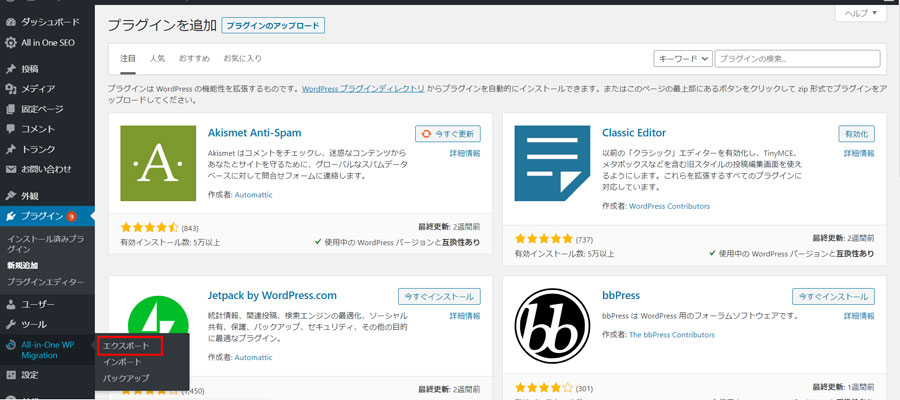Open 新規追加 submenu item
This screenshot has height=400, width=900.
(22, 266)
